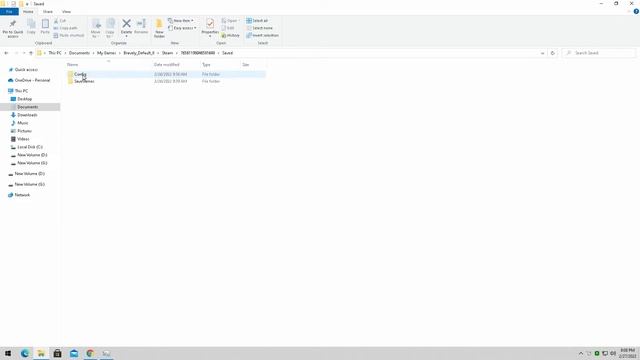Open Music in navigation pane
Image resolution: width=640 pixels, height=360 pixels.
point(23,123)
